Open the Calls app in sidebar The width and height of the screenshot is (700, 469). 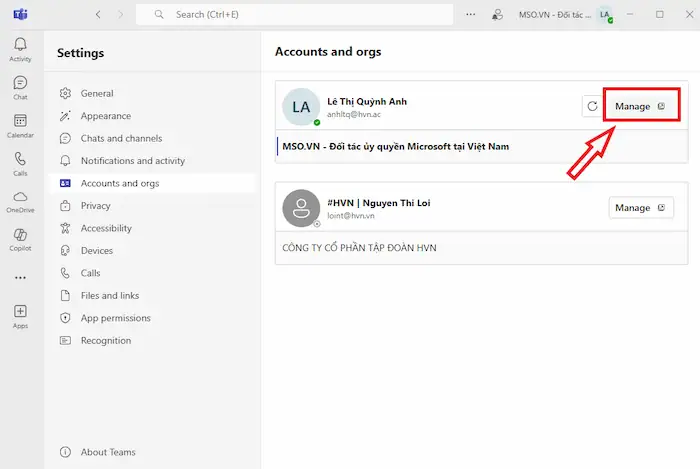pos(20,162)
